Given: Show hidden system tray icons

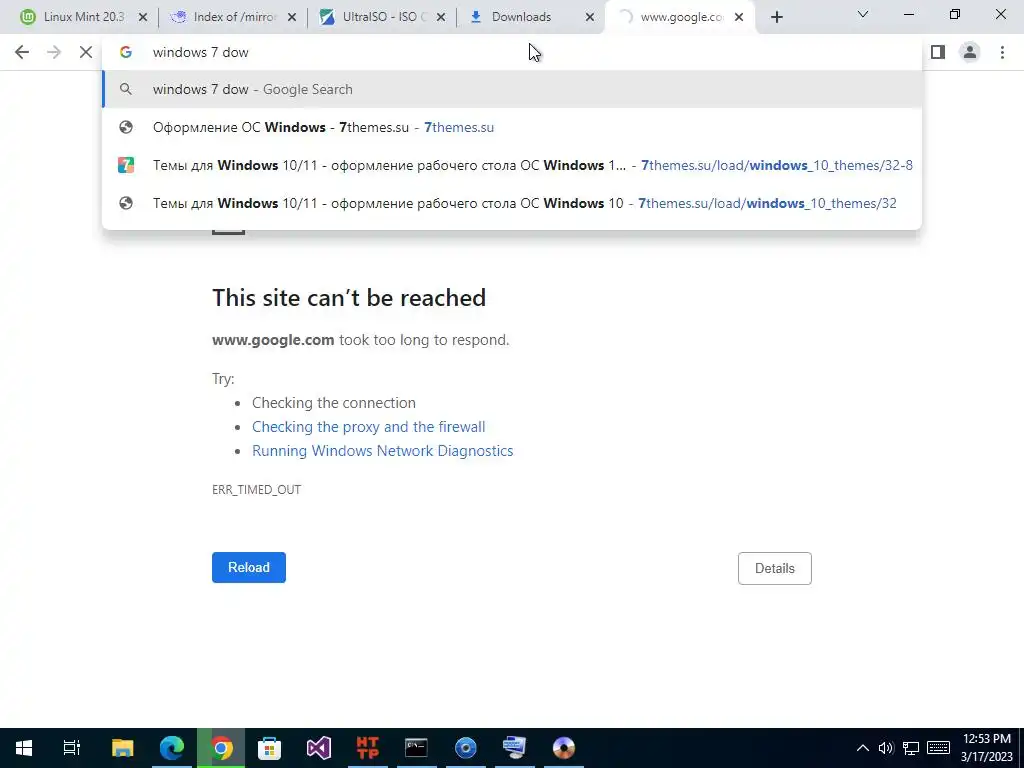Looking at the screenshot, I should click(863, 748).
